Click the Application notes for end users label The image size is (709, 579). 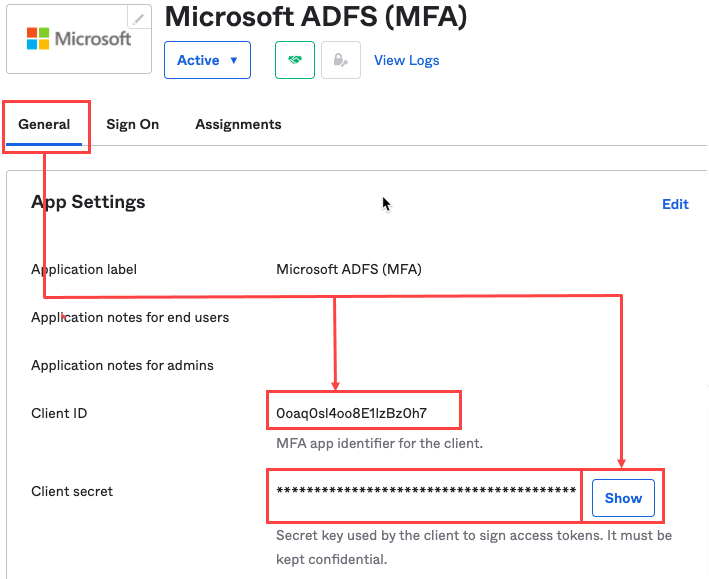click(x=130, y=317)
